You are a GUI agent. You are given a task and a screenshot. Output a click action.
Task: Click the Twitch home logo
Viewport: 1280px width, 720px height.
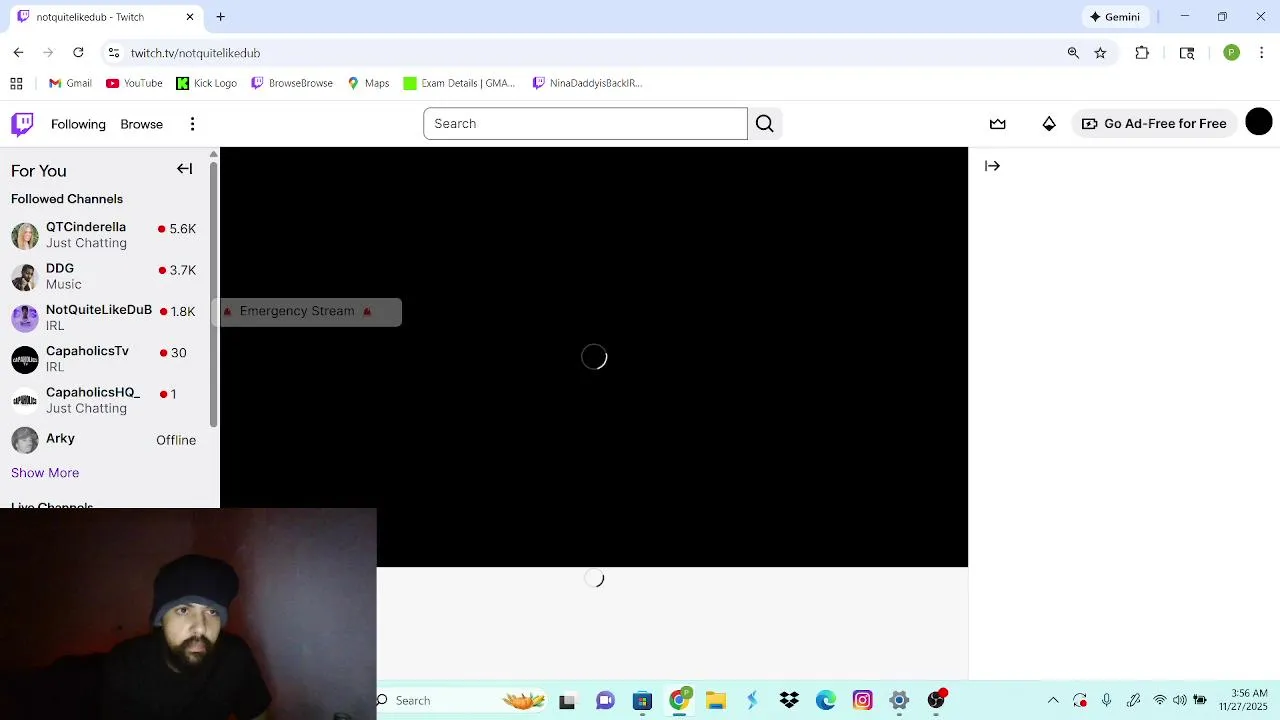point(22,124)
